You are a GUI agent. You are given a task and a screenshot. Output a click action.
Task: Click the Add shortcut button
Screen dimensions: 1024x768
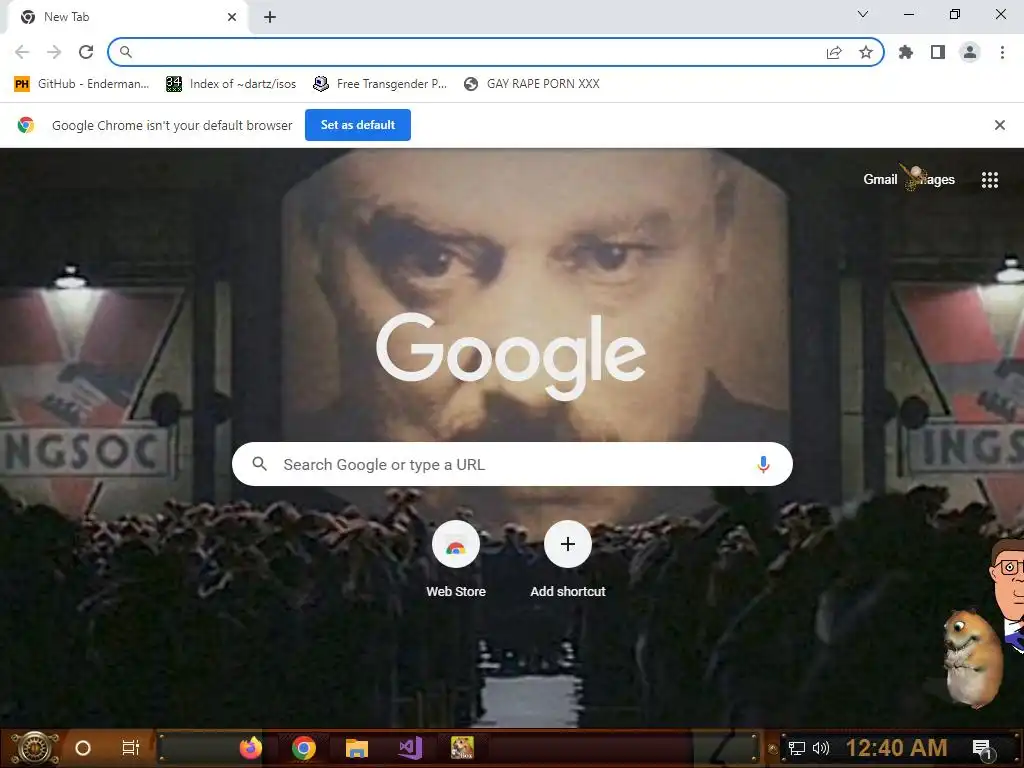coord(568,560)
